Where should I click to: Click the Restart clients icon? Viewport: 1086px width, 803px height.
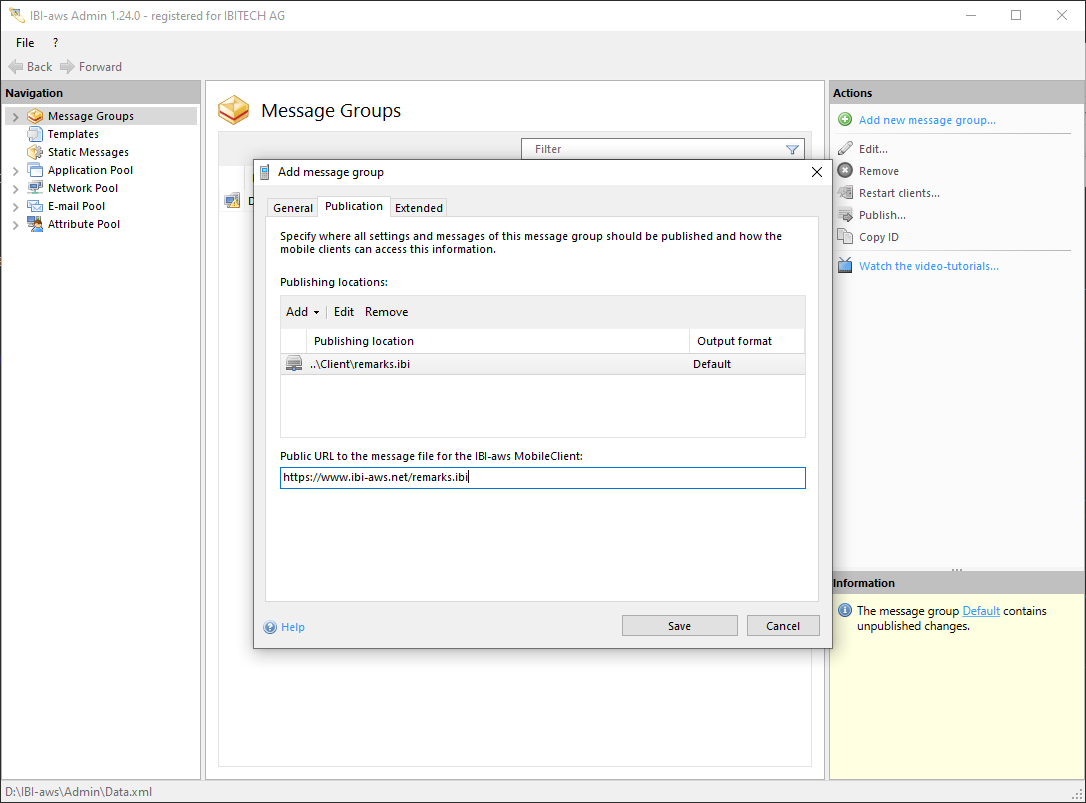845,193
